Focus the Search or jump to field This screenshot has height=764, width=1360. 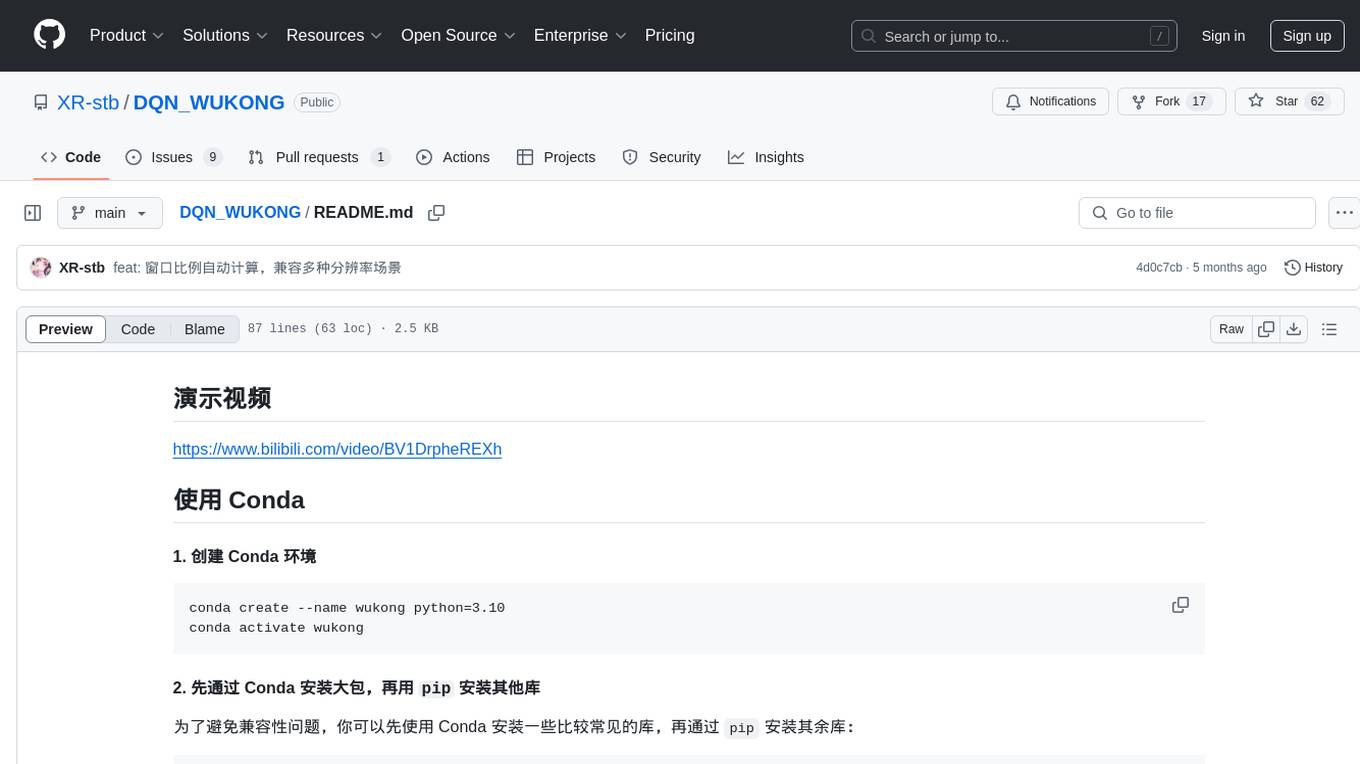(1014, 36)
